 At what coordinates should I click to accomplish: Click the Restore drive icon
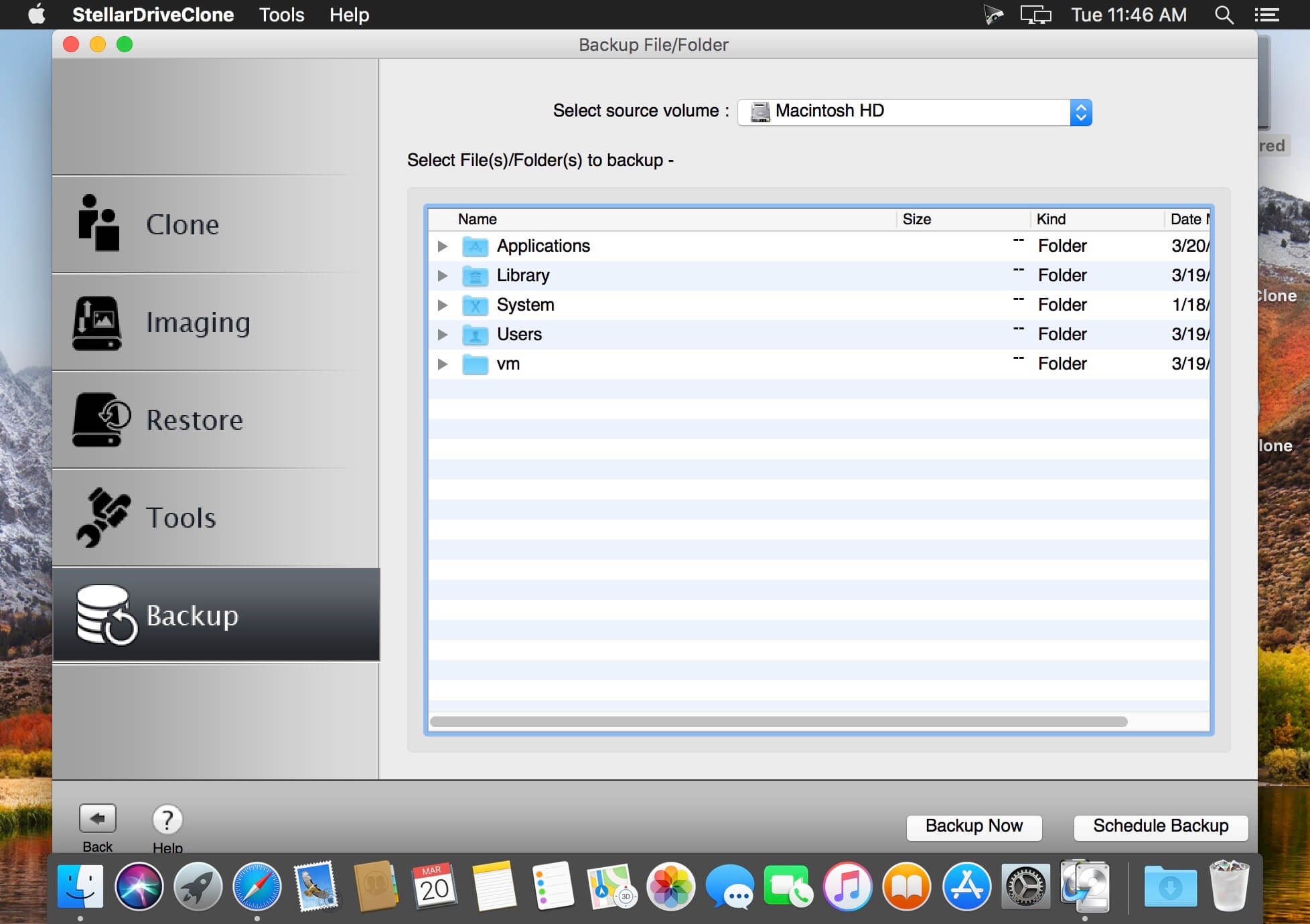101,420
